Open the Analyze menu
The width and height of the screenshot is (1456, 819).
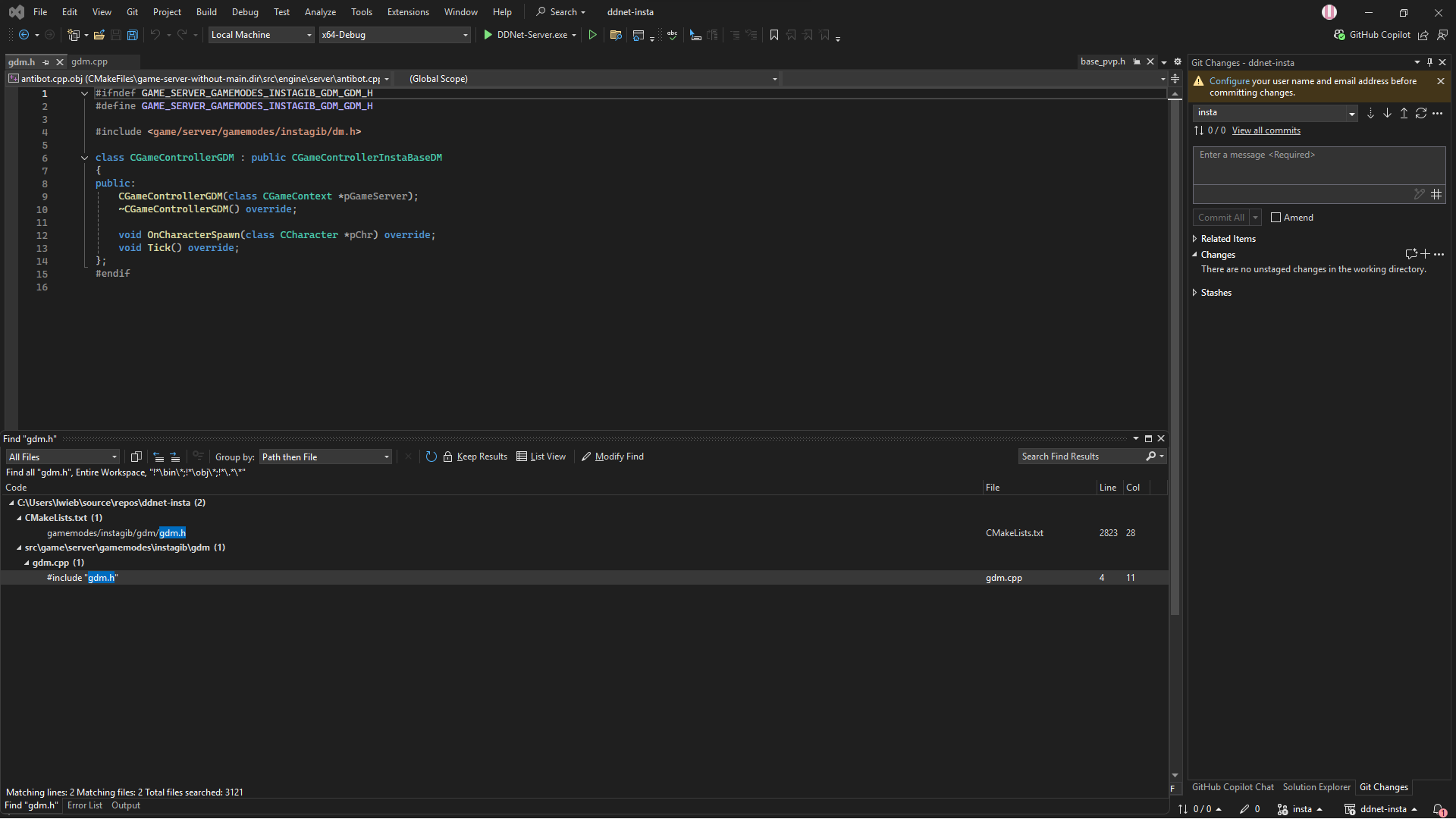pos(320,12)
